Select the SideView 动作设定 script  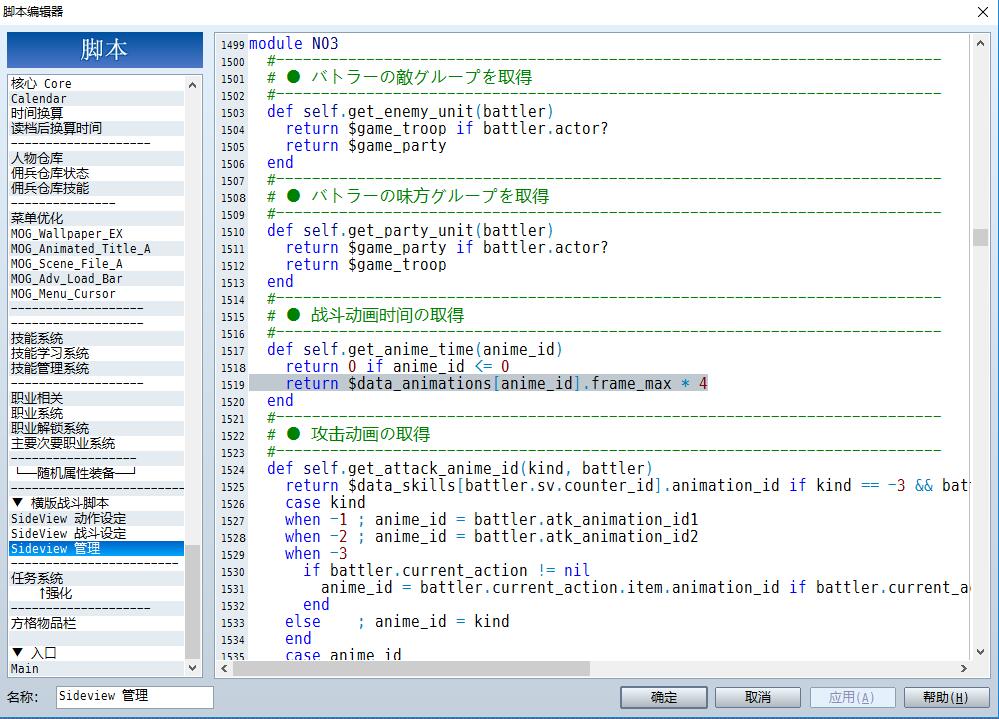[x=97, y=518]
